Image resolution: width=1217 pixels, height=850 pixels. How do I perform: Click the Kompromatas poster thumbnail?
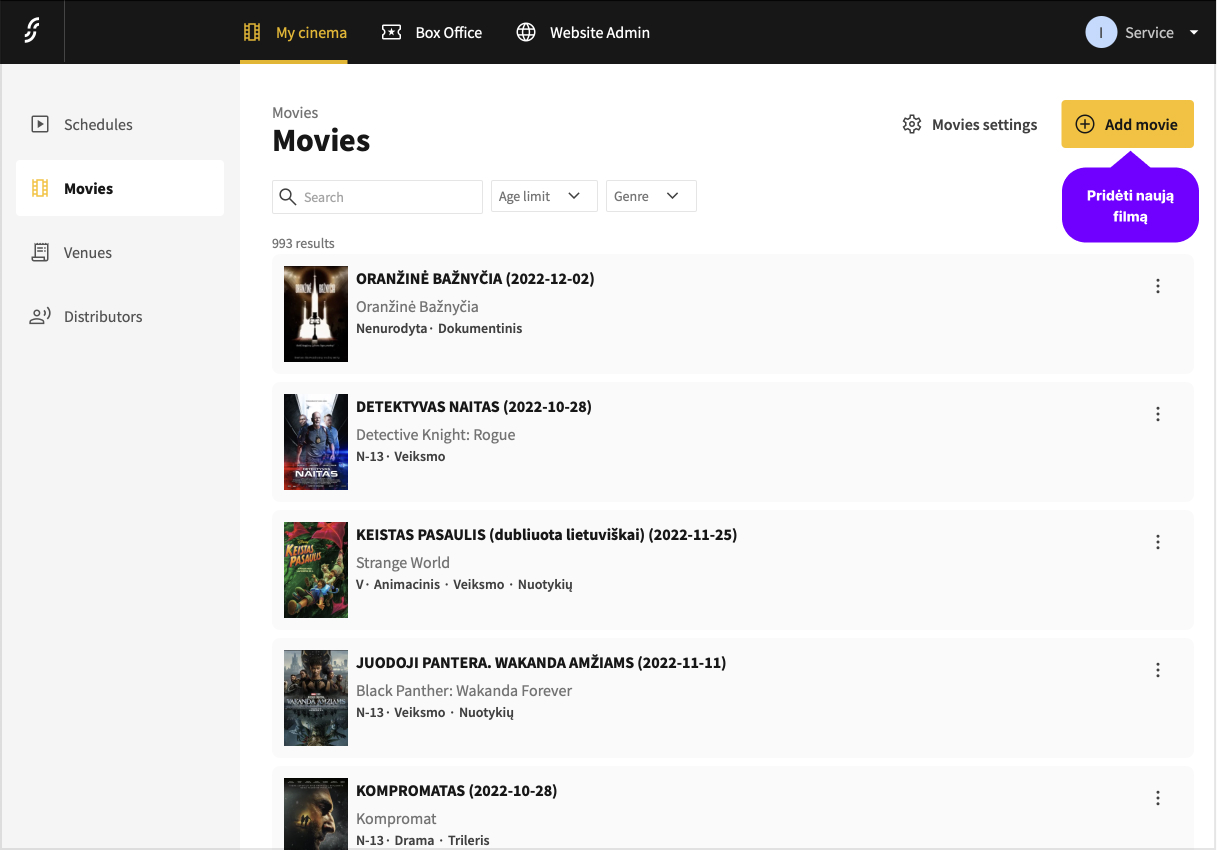(x=316, y=813)
